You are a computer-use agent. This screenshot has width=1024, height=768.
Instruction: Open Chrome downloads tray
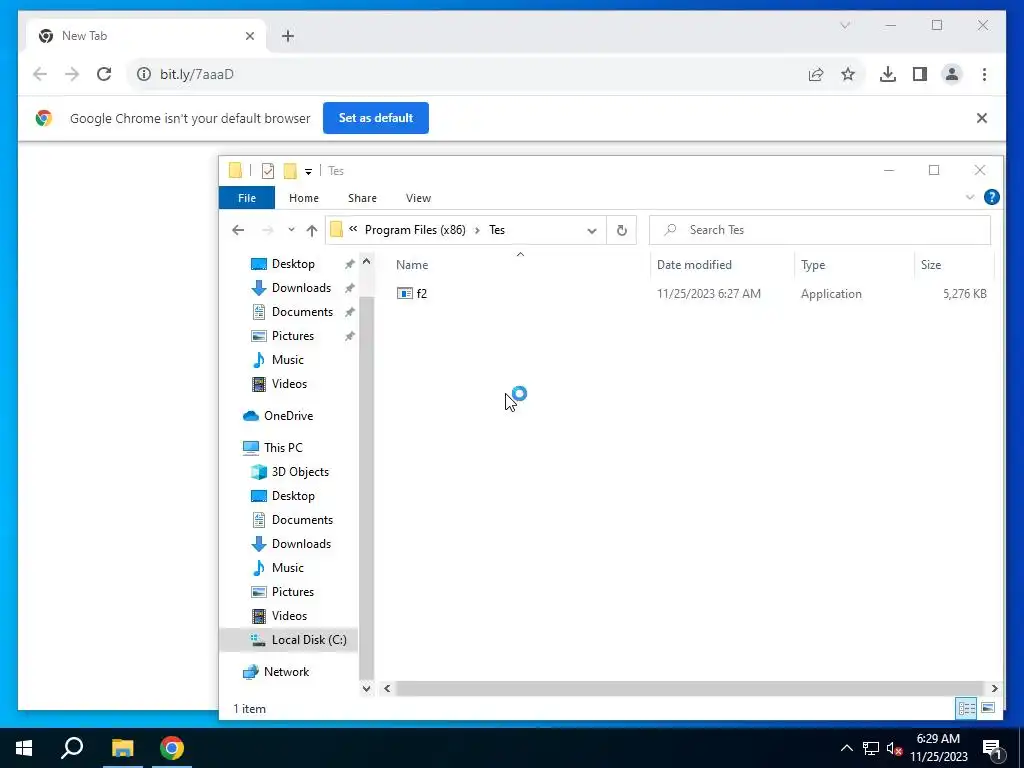click(x=888, y=74)
